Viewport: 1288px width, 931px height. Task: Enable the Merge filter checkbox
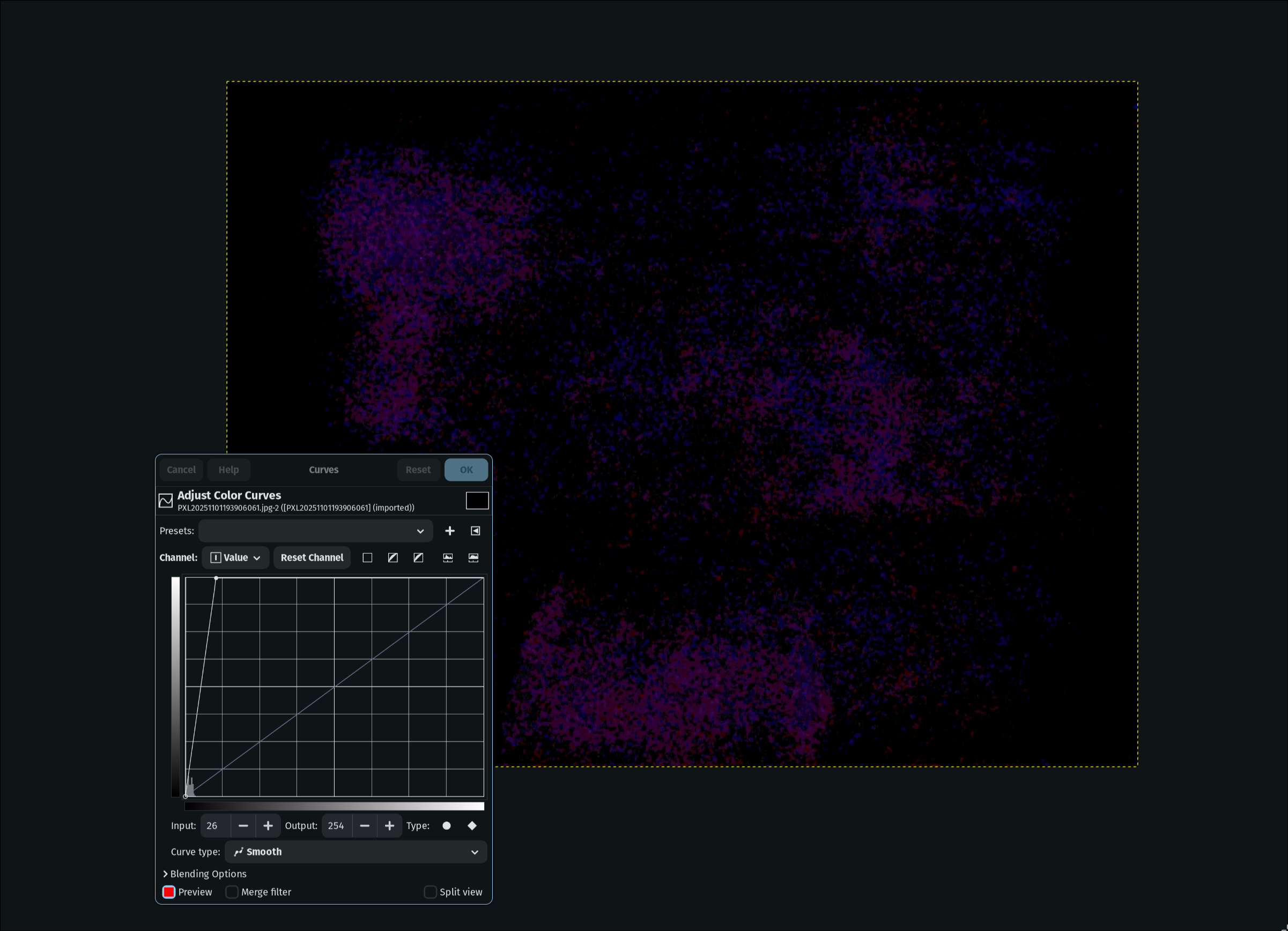tap(232, 892)
